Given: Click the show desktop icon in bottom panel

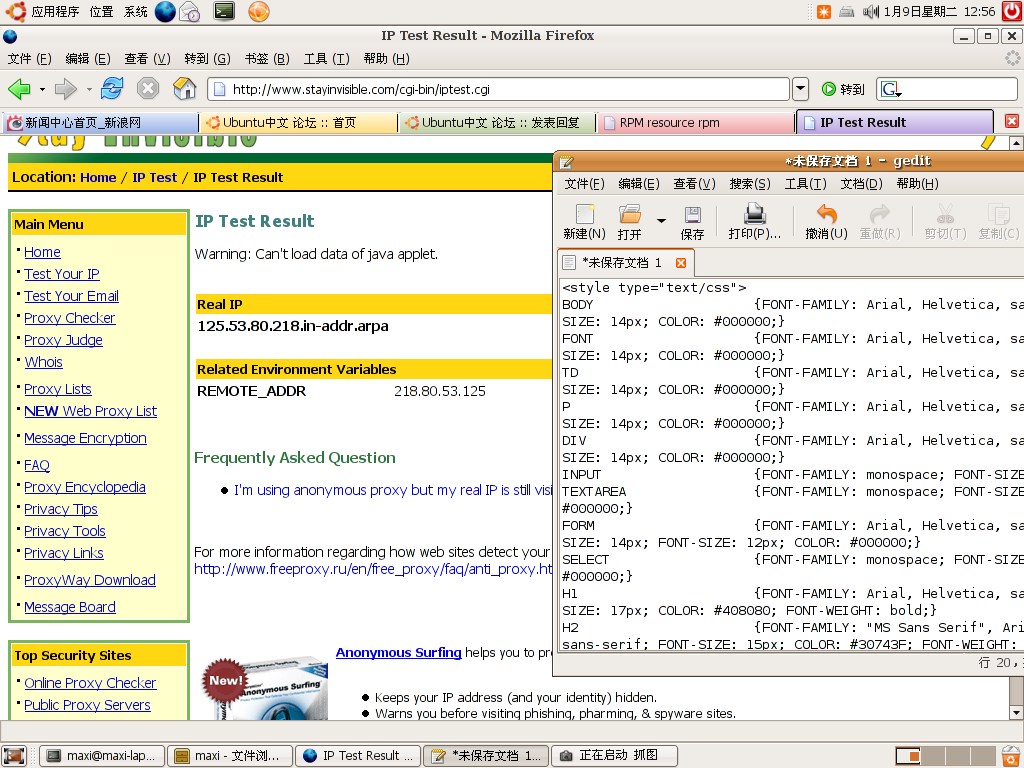Looking at the screenshot, I should [14, 756].
